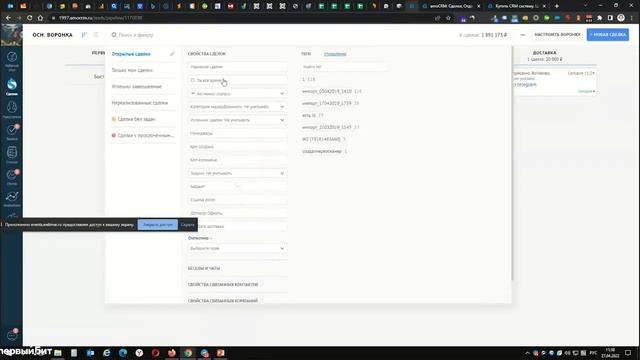Click the Найти тег search field

coord(344,67)
